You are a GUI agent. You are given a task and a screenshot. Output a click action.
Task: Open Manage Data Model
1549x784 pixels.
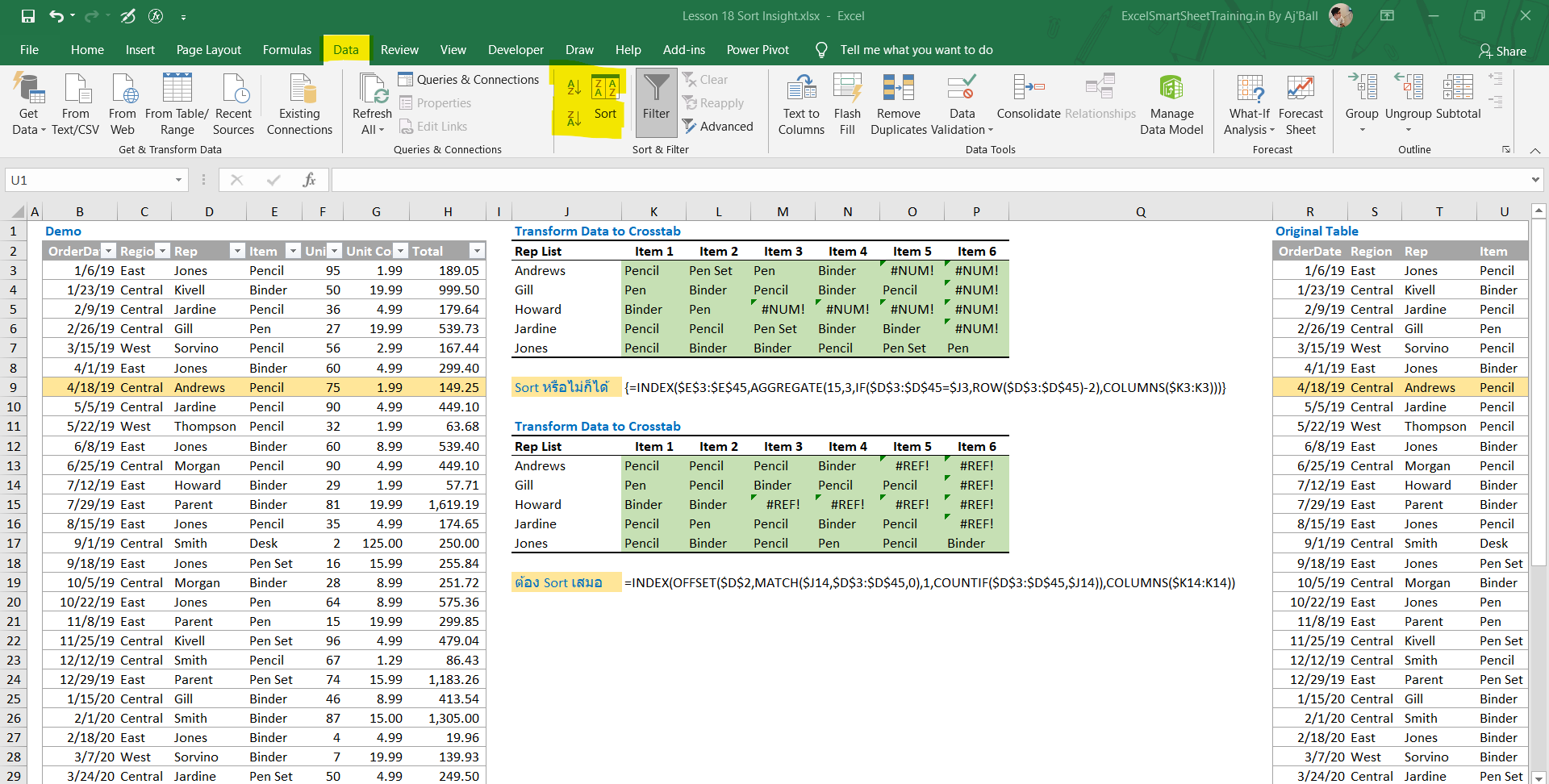coord(1171,105)
